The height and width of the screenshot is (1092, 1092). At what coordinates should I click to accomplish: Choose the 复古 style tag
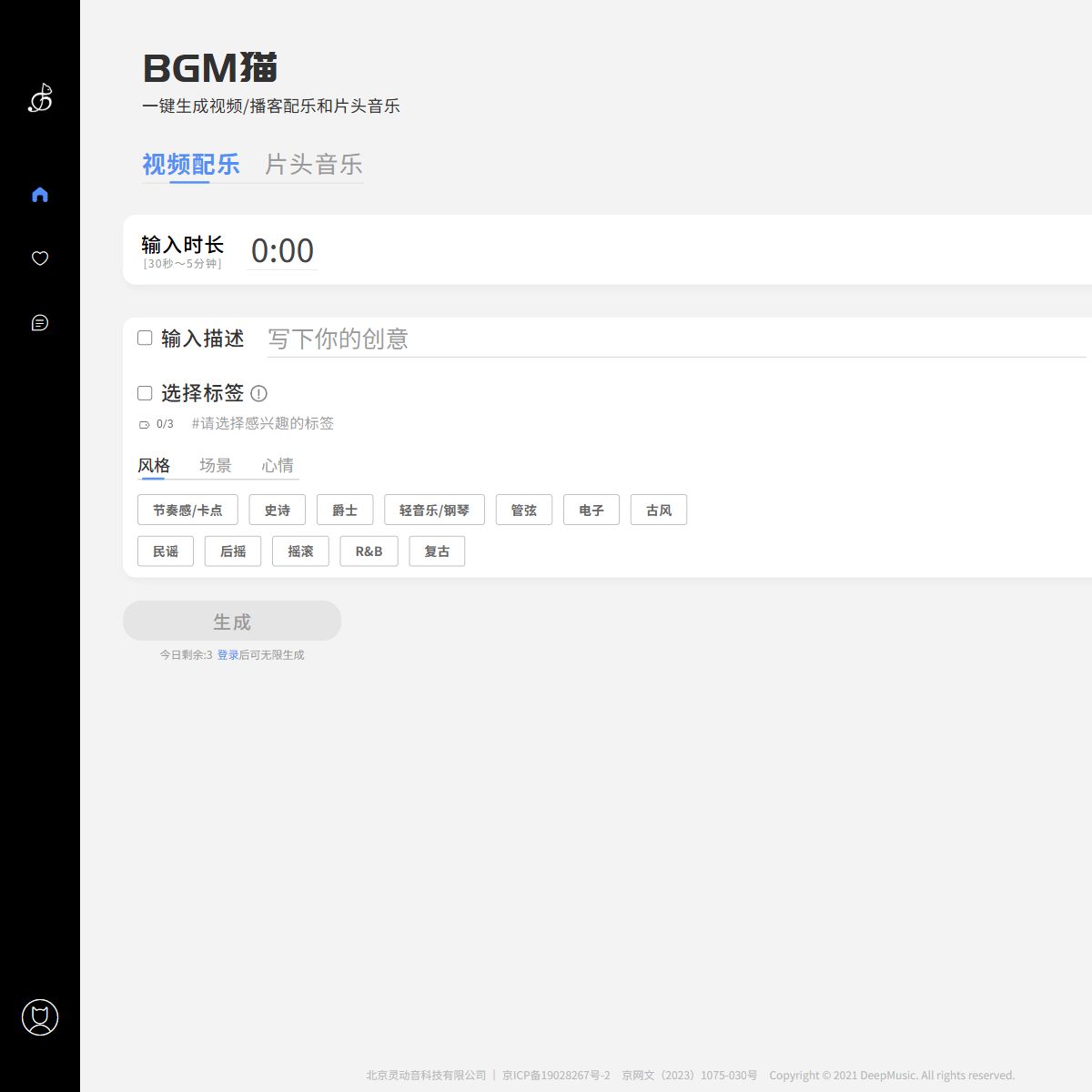tap(437, 551)
